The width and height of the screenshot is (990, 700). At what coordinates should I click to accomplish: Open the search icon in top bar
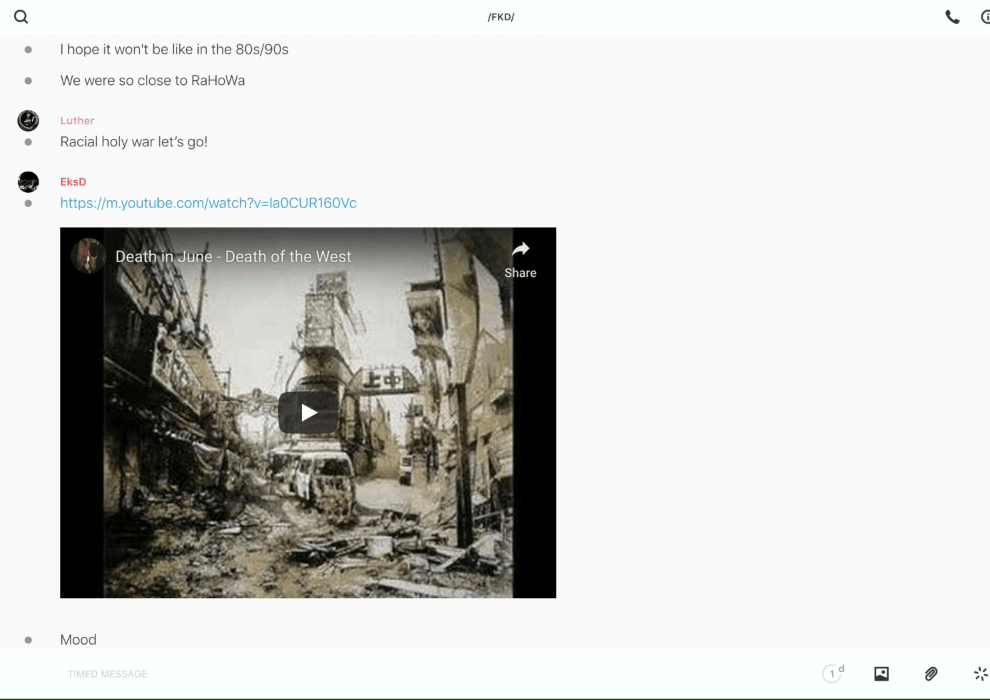[21, 17]
